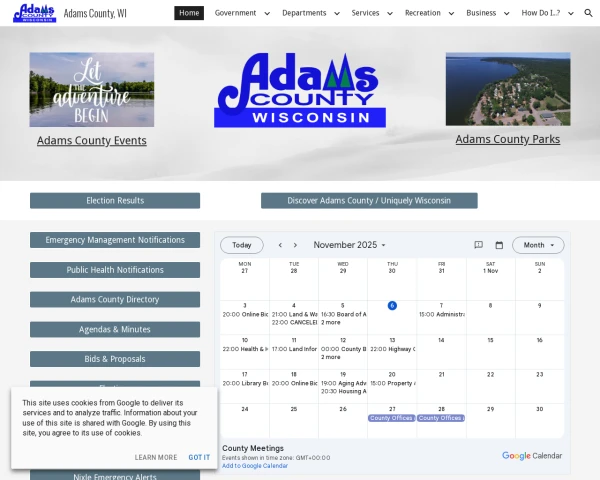Select today's highlighted date 6 in calendar
Viewport: 600px width, 480px height.
(392, 305)
